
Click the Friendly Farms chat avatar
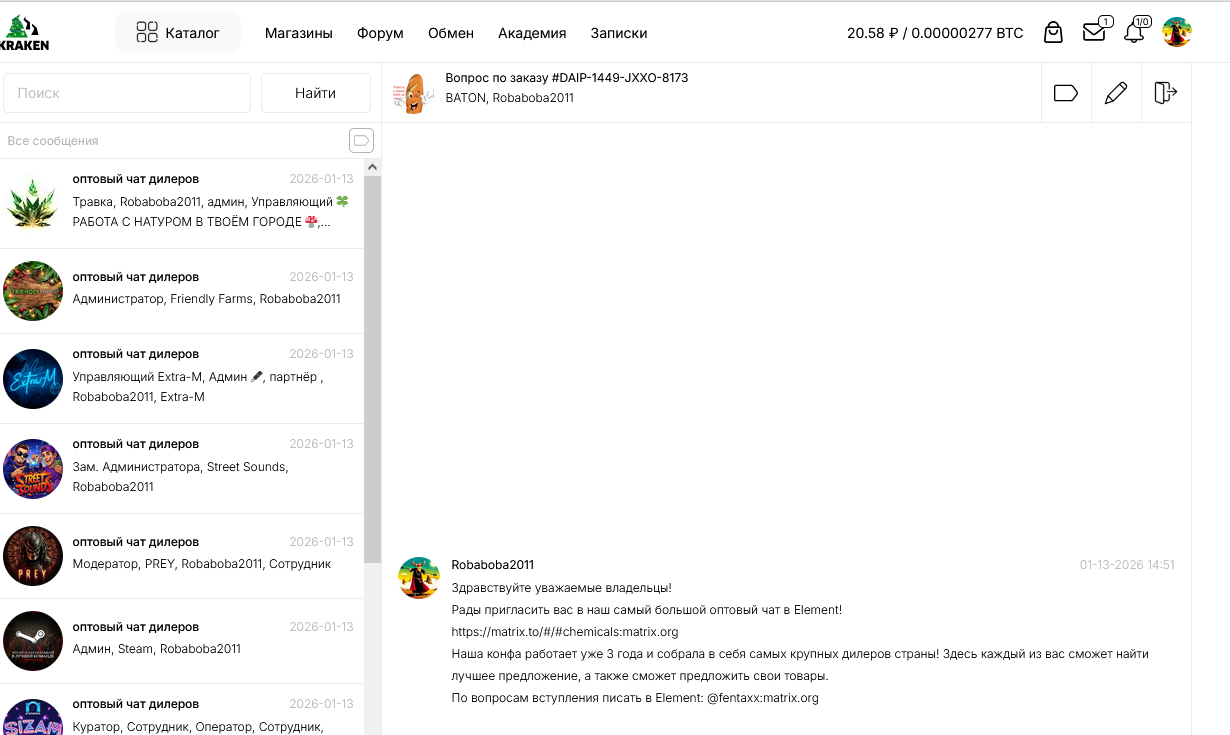pyautogui.click(x=33, y=291)
